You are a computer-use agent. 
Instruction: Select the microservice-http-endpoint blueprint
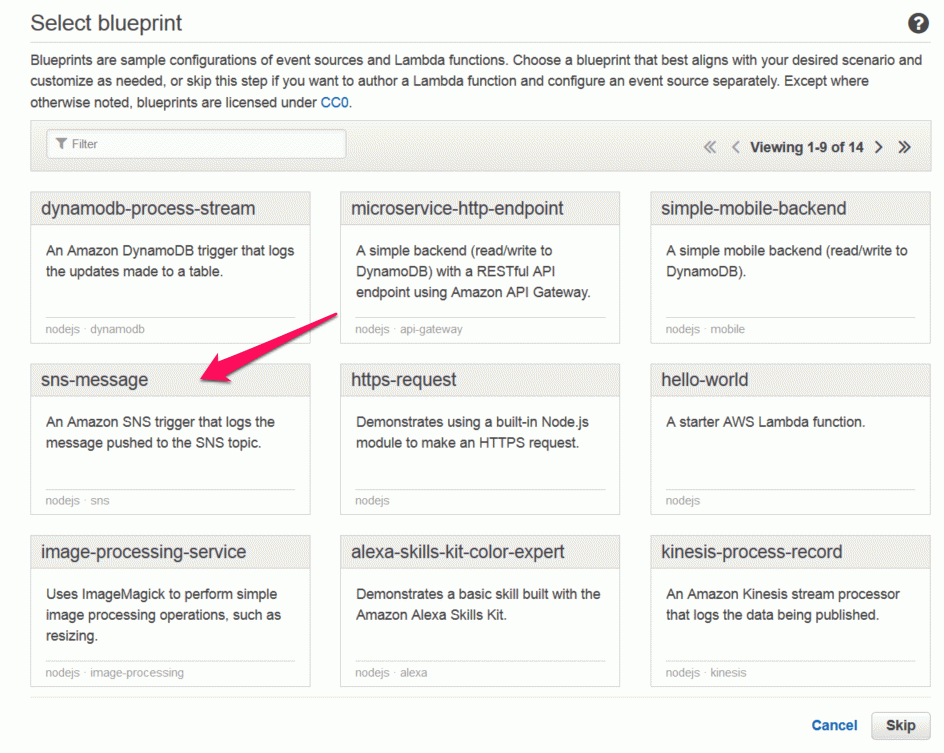click(480, 268)
